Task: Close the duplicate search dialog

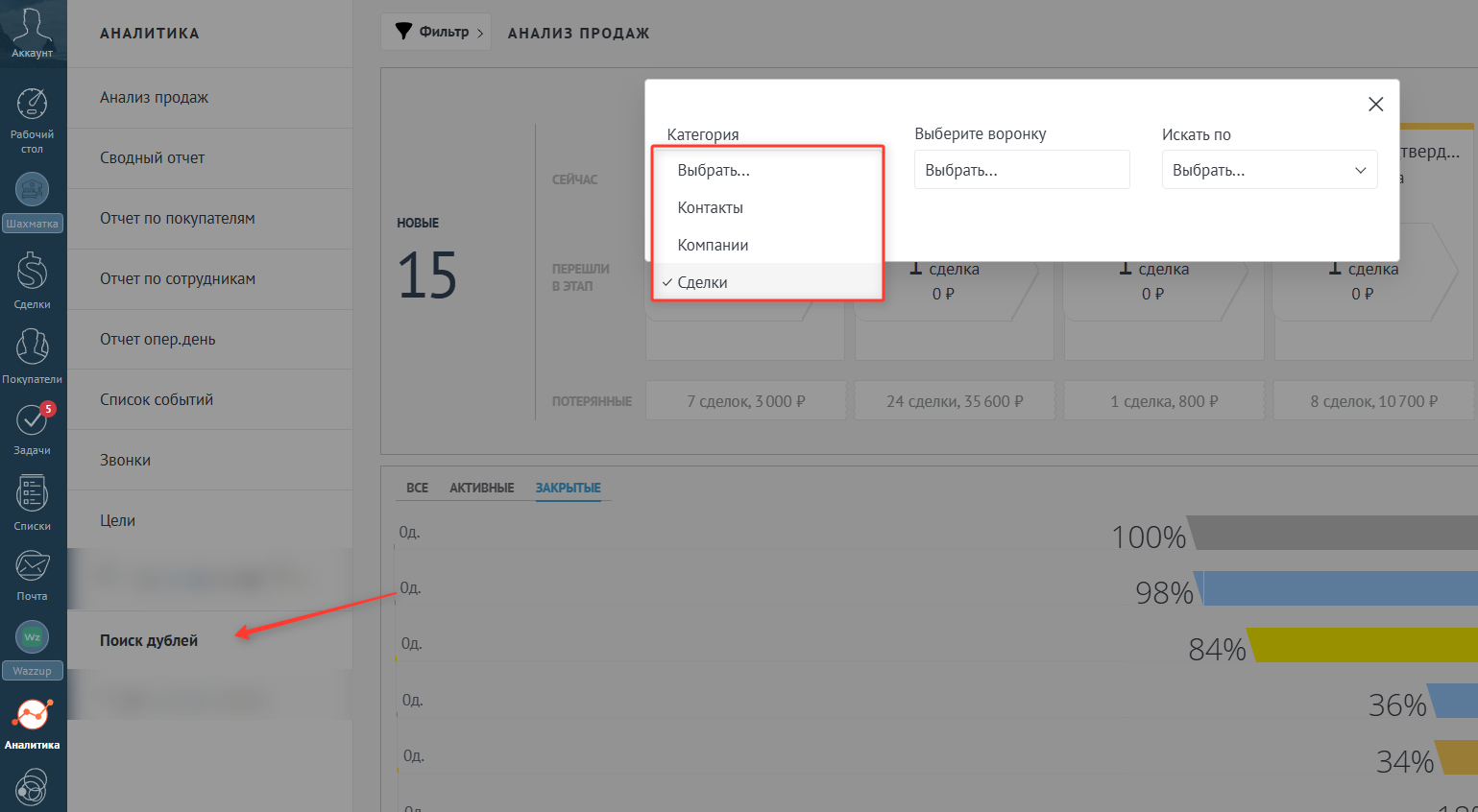Action: 1376,105
